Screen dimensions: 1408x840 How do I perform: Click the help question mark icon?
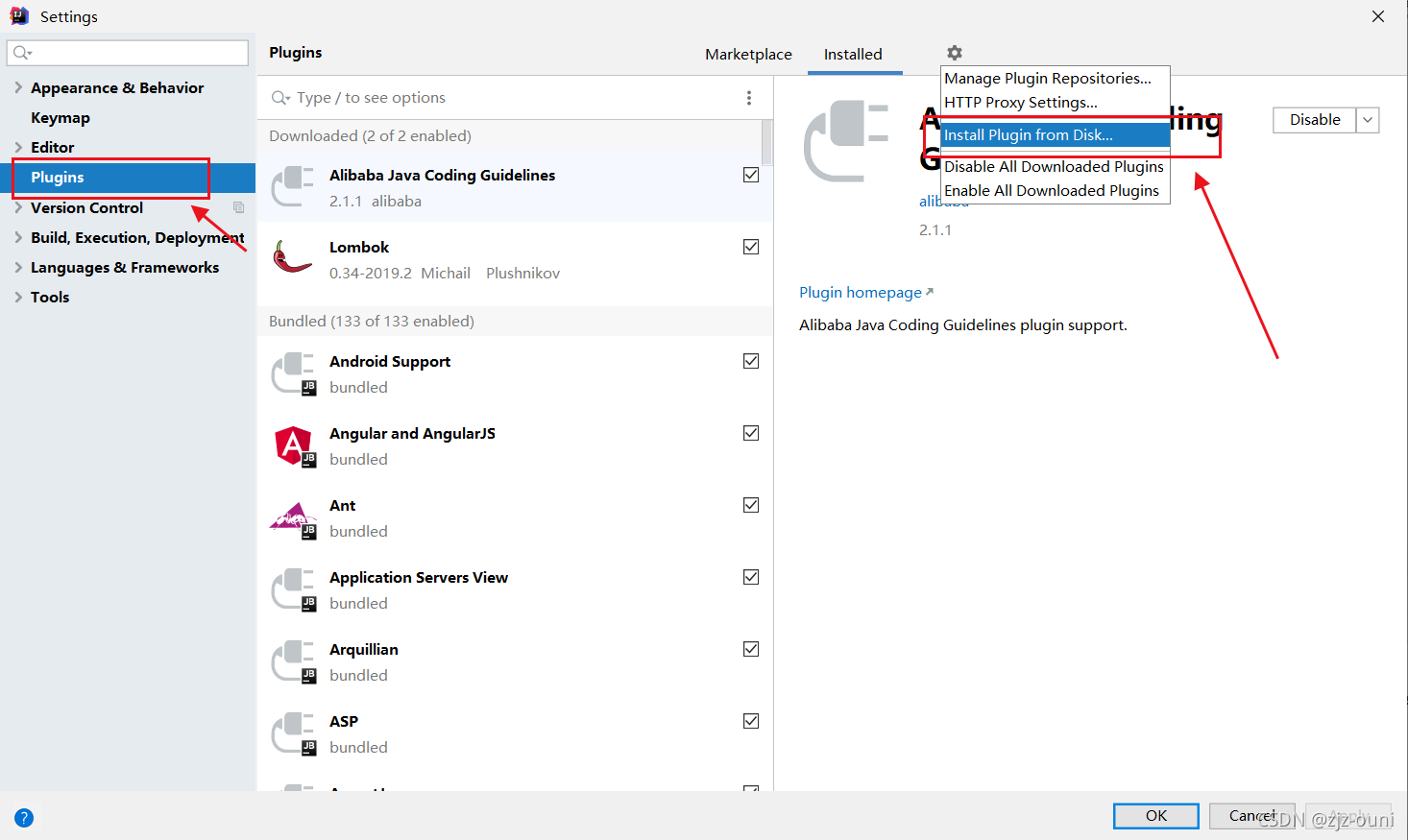(24, 818)
